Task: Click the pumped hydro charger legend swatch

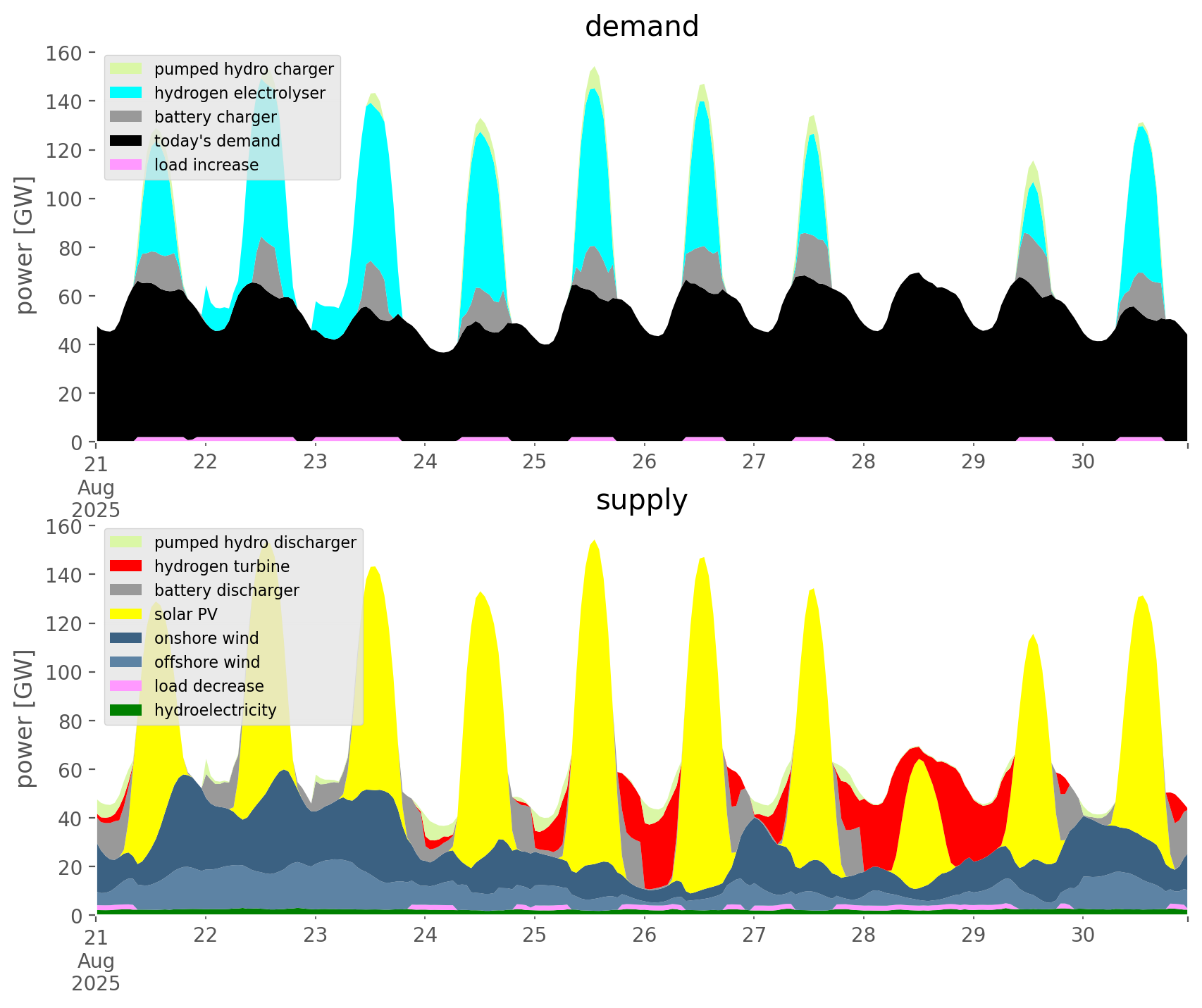Action: (127, 69)
